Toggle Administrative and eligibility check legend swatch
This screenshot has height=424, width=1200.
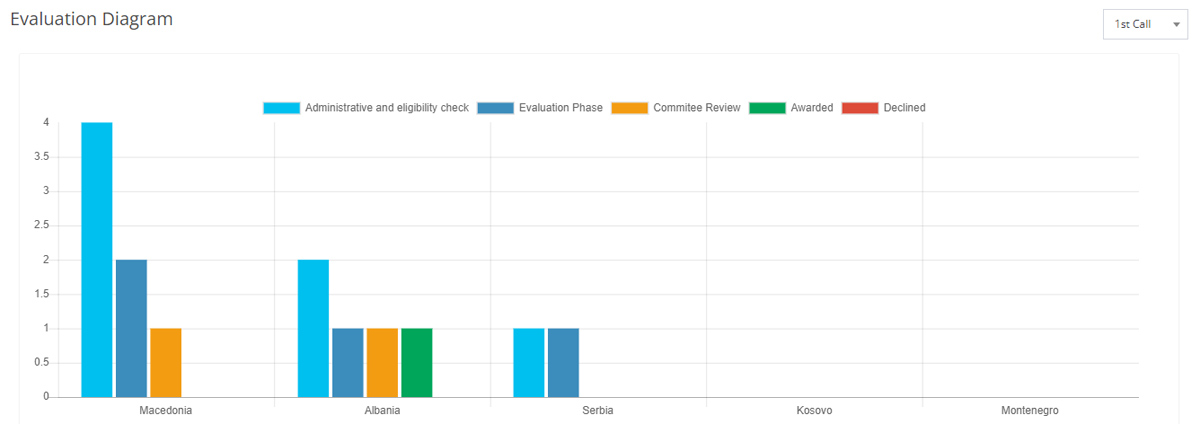[x=281, y=108]
